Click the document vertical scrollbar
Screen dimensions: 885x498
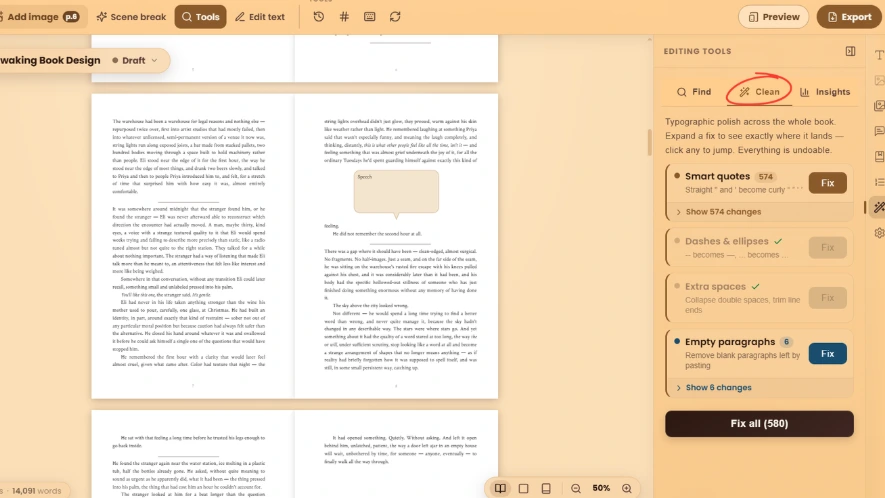click(x=649, y=142)
